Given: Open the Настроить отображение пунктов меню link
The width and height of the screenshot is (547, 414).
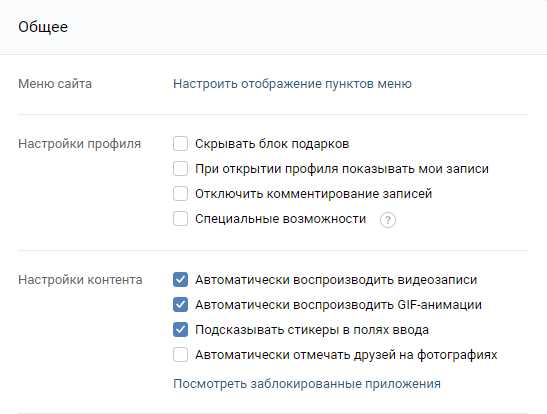Looking at the screenshot, I should tap(292, 84).
